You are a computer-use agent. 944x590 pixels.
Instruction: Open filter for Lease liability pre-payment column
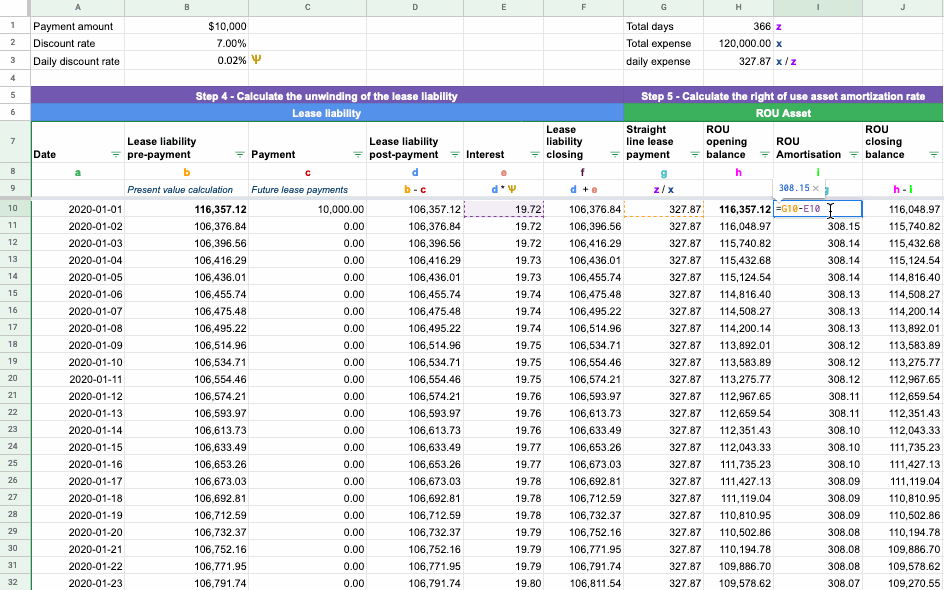click(239, 155)
